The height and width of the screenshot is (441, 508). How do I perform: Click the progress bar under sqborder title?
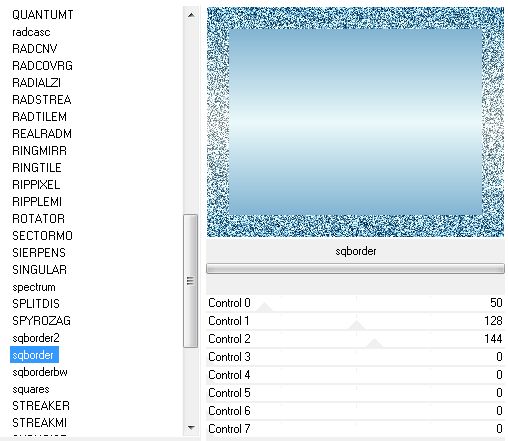tap(355, 269)
